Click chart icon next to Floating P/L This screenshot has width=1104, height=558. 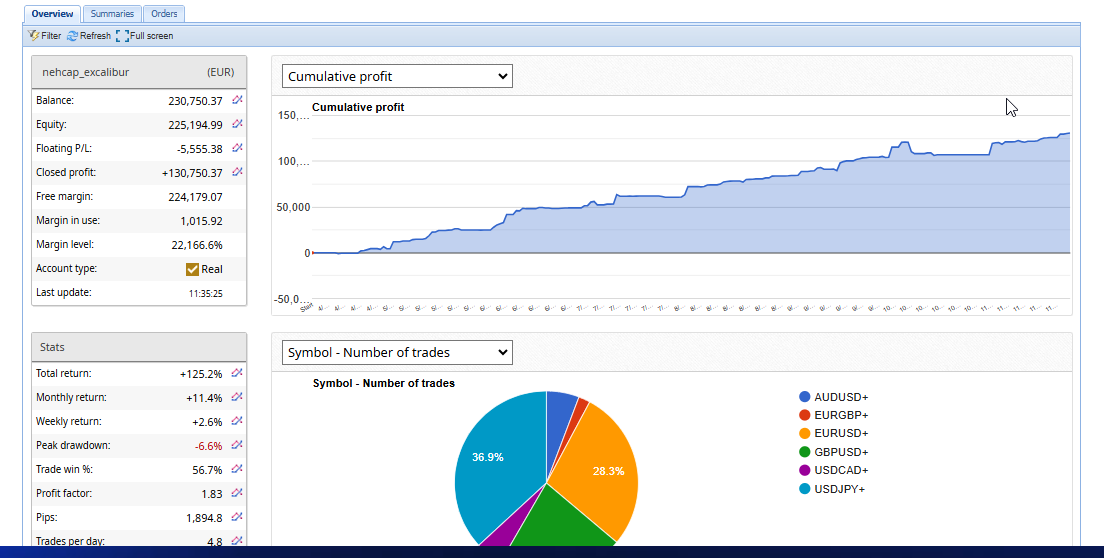237,148
